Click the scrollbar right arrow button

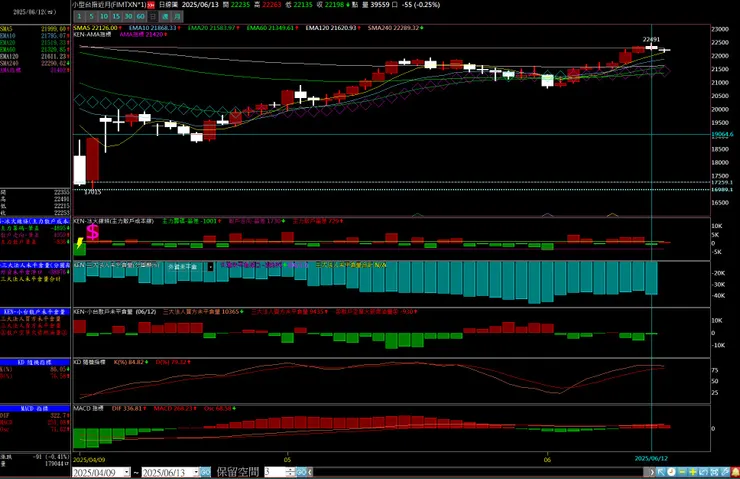point(651,472)
